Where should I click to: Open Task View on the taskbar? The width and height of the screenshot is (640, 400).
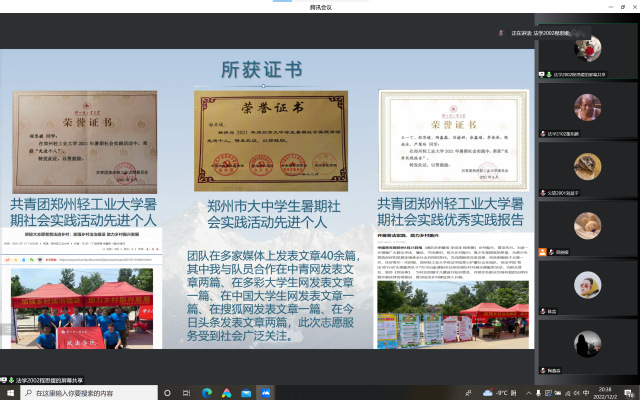[x=185, y=392]
